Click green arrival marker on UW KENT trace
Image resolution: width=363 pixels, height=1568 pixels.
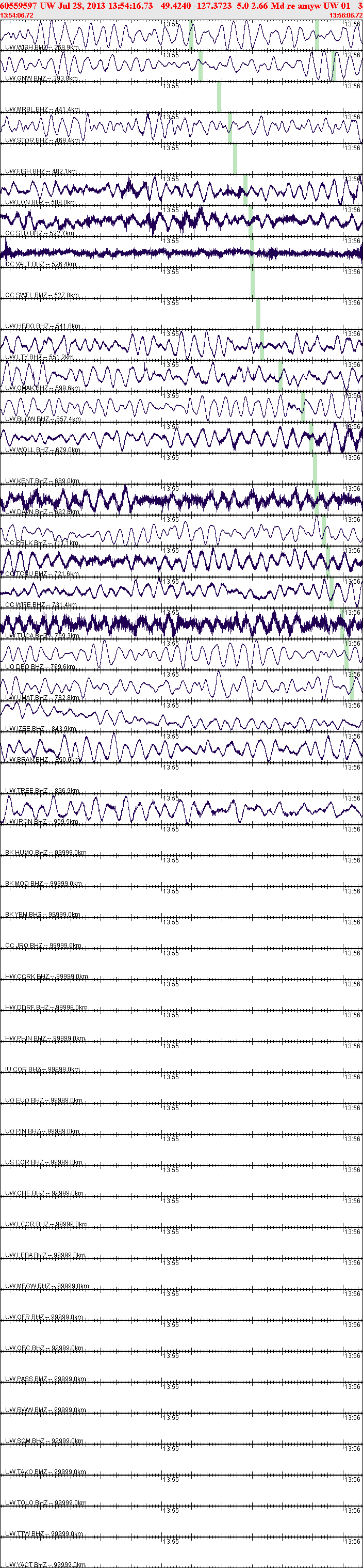[x=315, y=469]
